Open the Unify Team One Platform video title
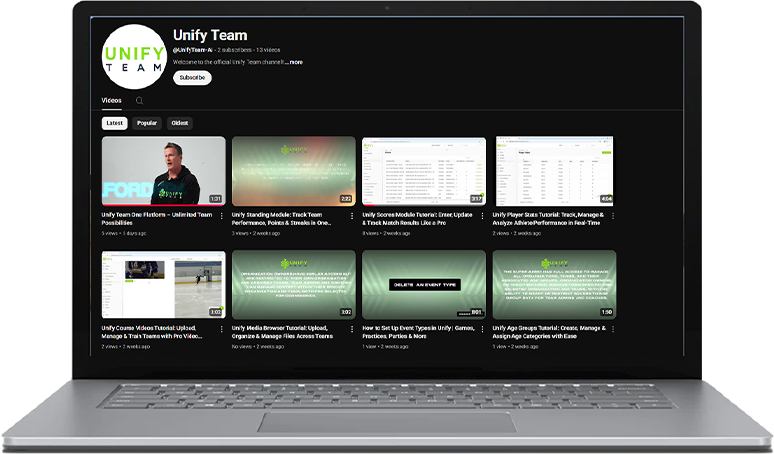The image size is (774, 454). click(x=156, y=218)
